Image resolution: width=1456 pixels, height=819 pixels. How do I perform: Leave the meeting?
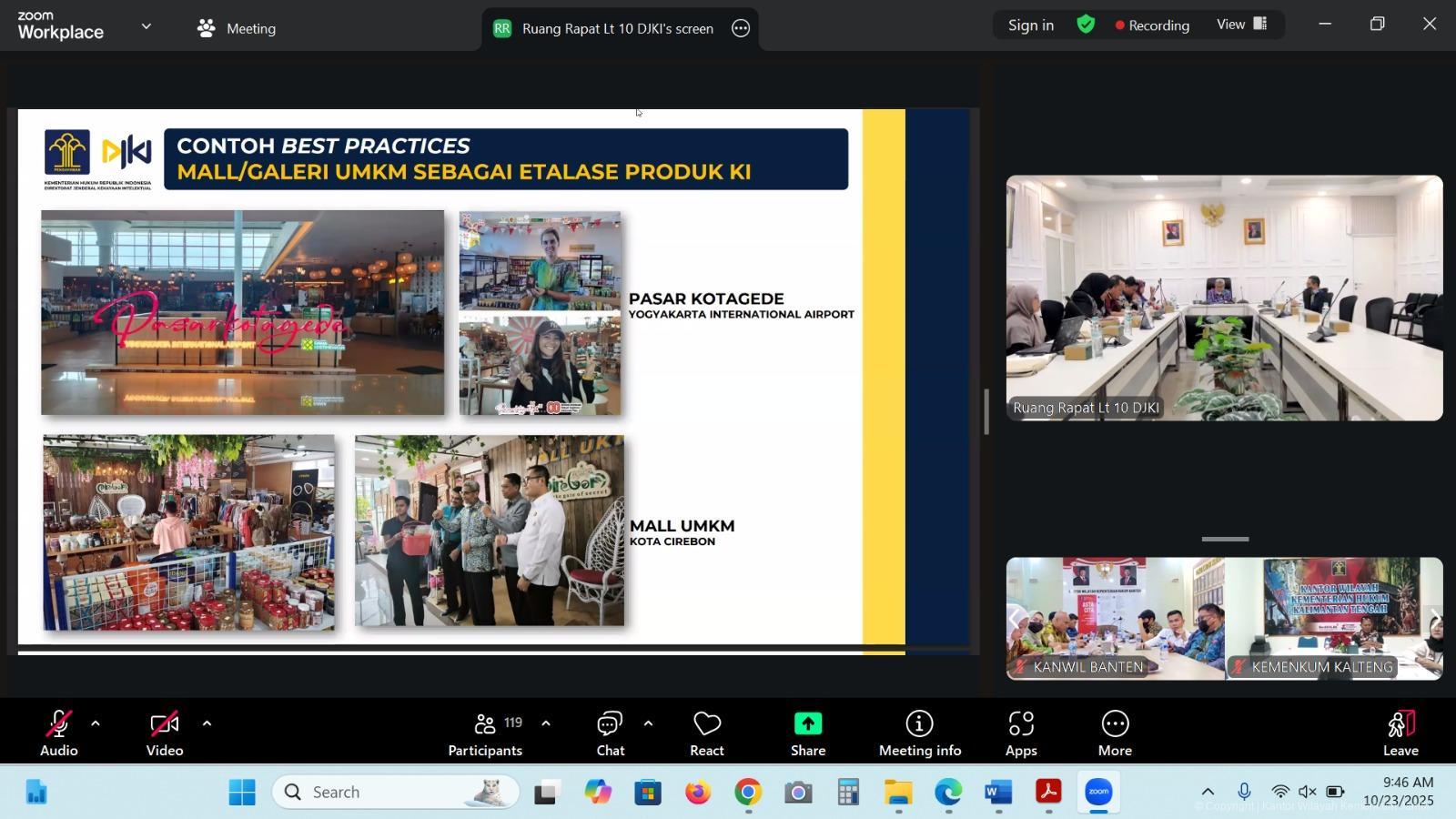tap(1400, 733)
